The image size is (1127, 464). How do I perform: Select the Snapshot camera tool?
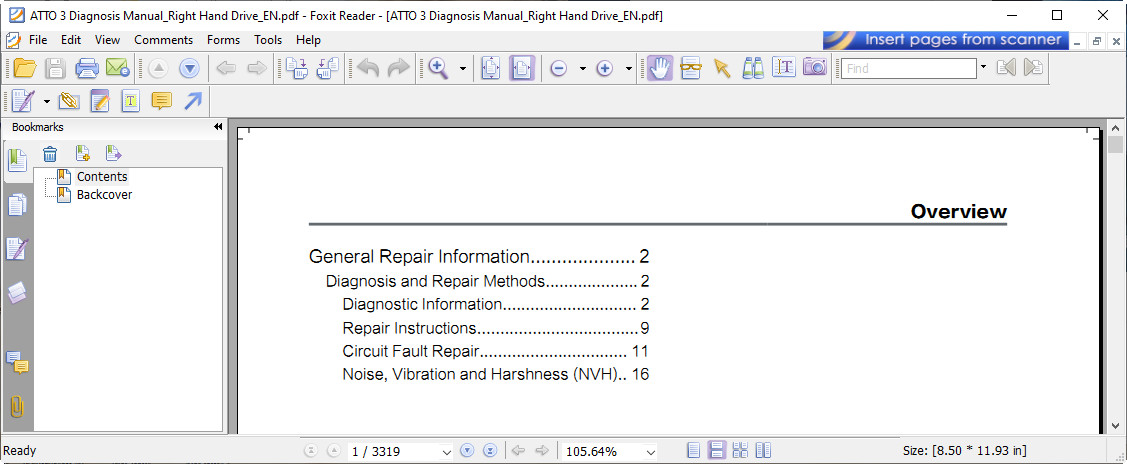click(815, 68)
